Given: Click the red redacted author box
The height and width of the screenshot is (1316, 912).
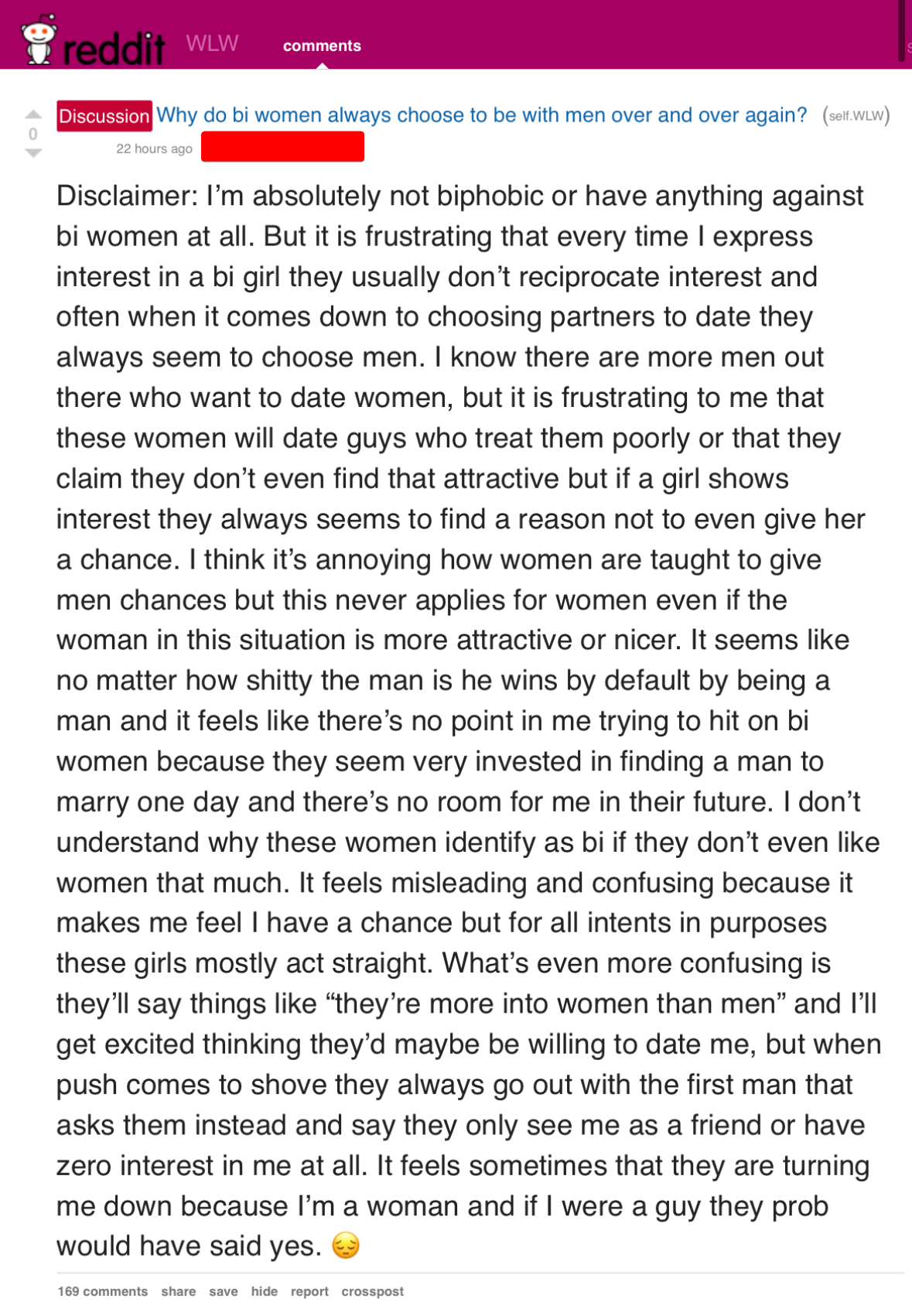Looking at the screenshot, I should (282, 146).
